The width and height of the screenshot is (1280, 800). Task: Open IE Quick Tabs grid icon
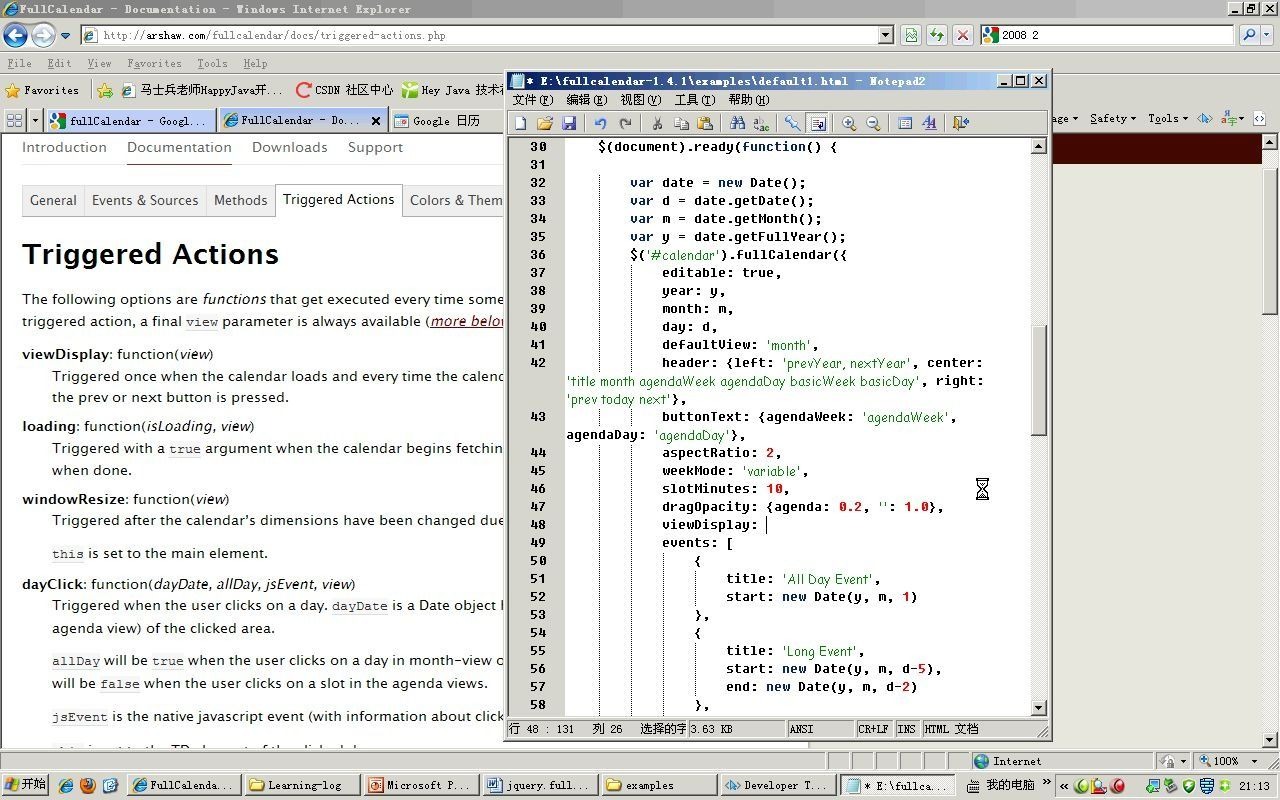[x=14, y=120]
